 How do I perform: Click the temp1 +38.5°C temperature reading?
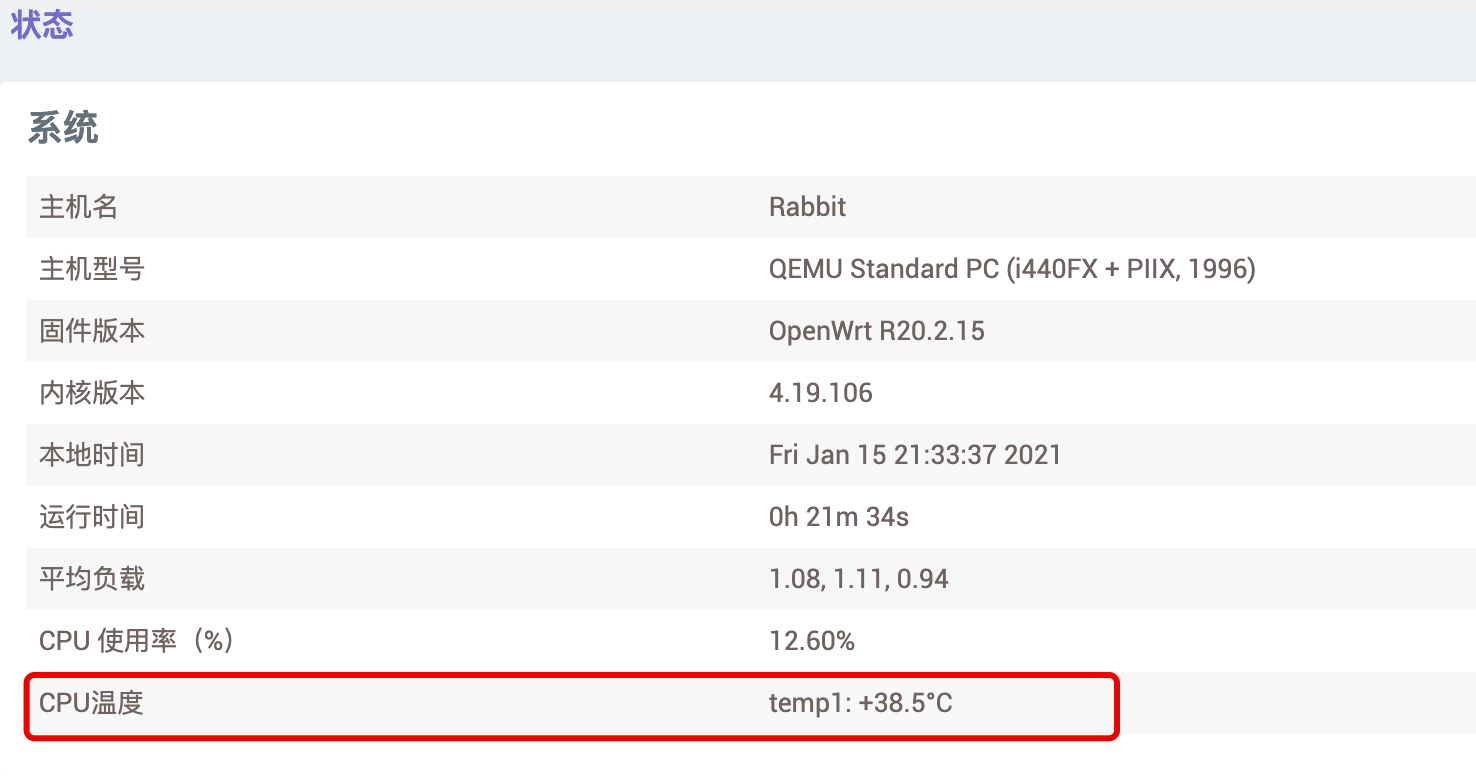(x=860, y=703)
